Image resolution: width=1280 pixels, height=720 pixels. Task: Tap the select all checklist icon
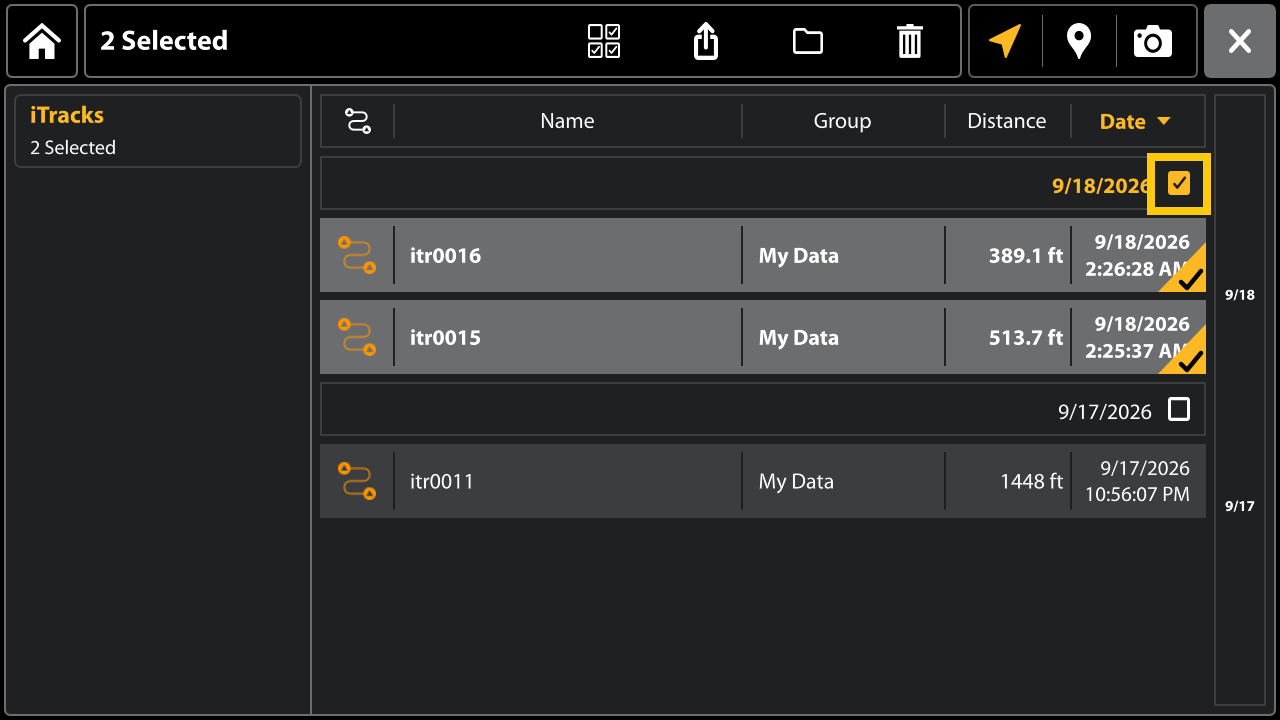tap(604, 41)
